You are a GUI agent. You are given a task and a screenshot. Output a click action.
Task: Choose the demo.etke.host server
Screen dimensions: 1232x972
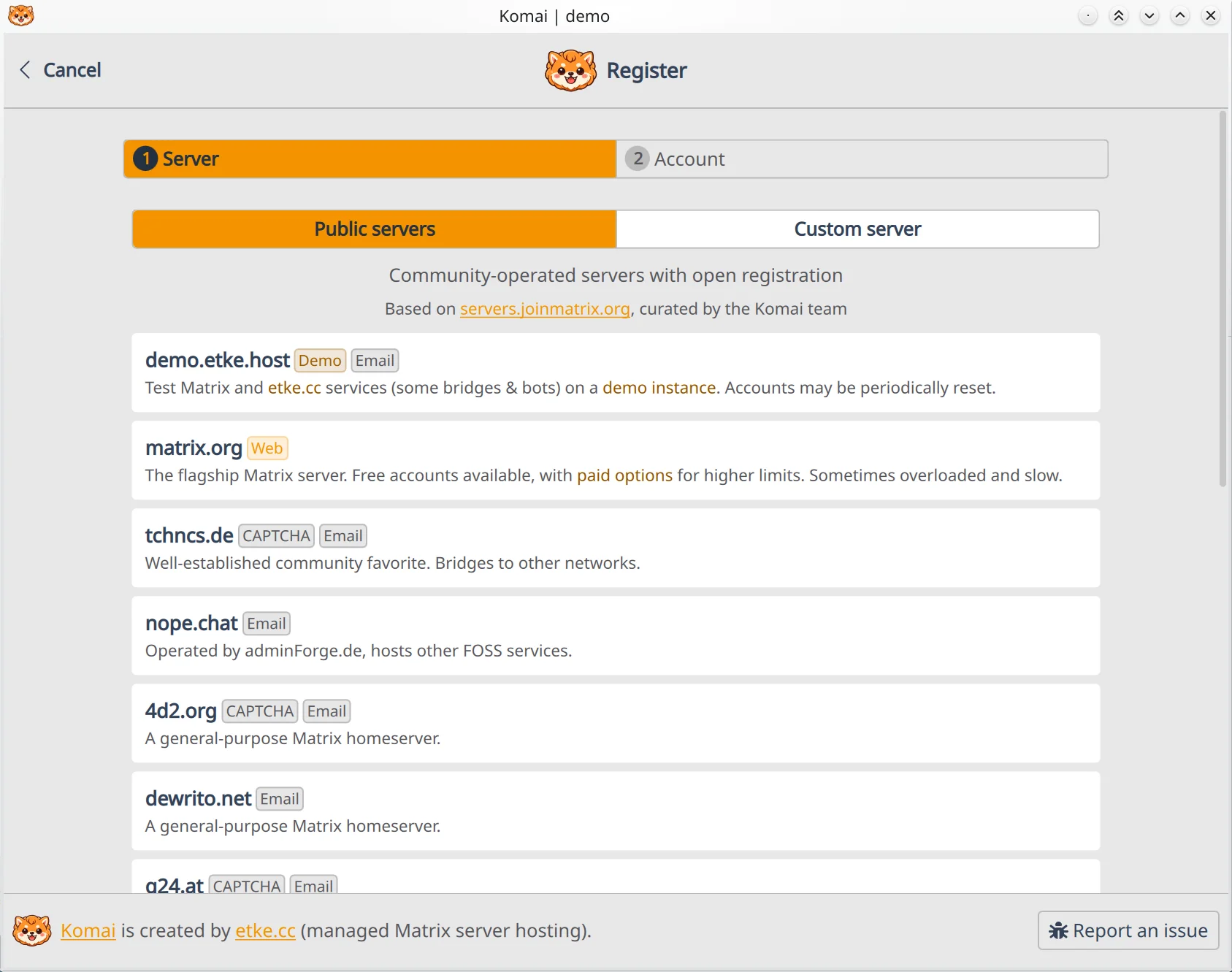616,372
